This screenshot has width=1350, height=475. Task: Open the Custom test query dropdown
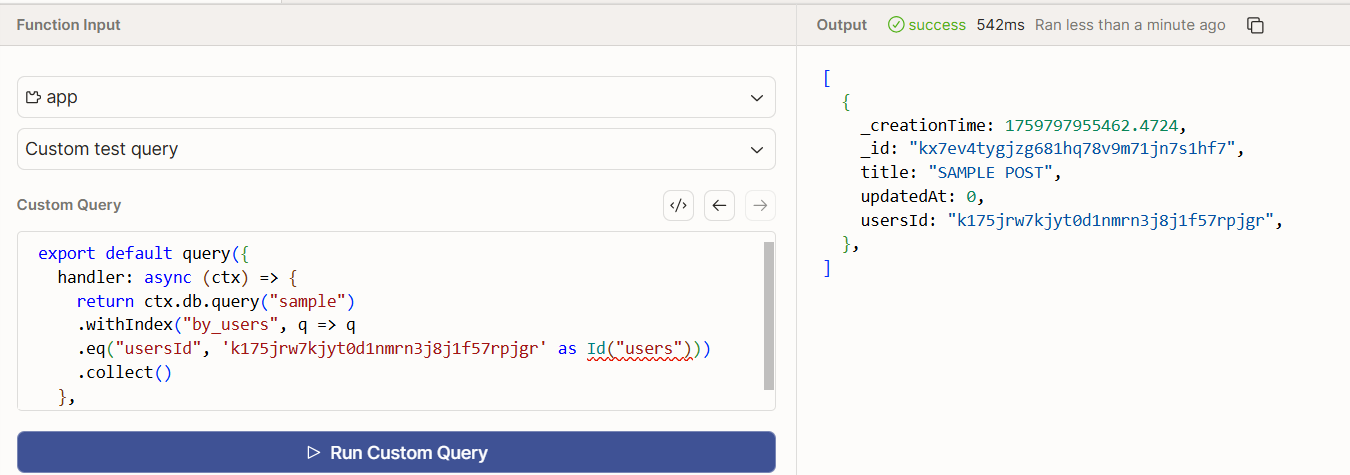[396, 149]
